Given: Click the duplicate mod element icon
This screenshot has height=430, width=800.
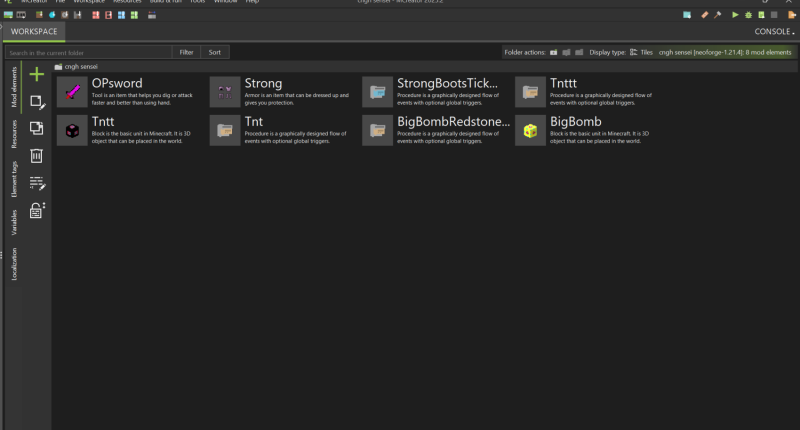Looking at the screenshot, I should click(36, 128).
